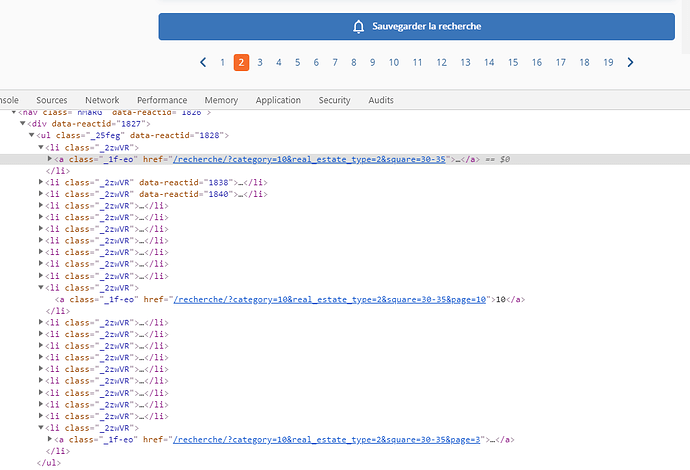Click the bell icon in the save search button
Viewport: 690px width, 470px height.
pyautogui.click(x=359, y=26)
